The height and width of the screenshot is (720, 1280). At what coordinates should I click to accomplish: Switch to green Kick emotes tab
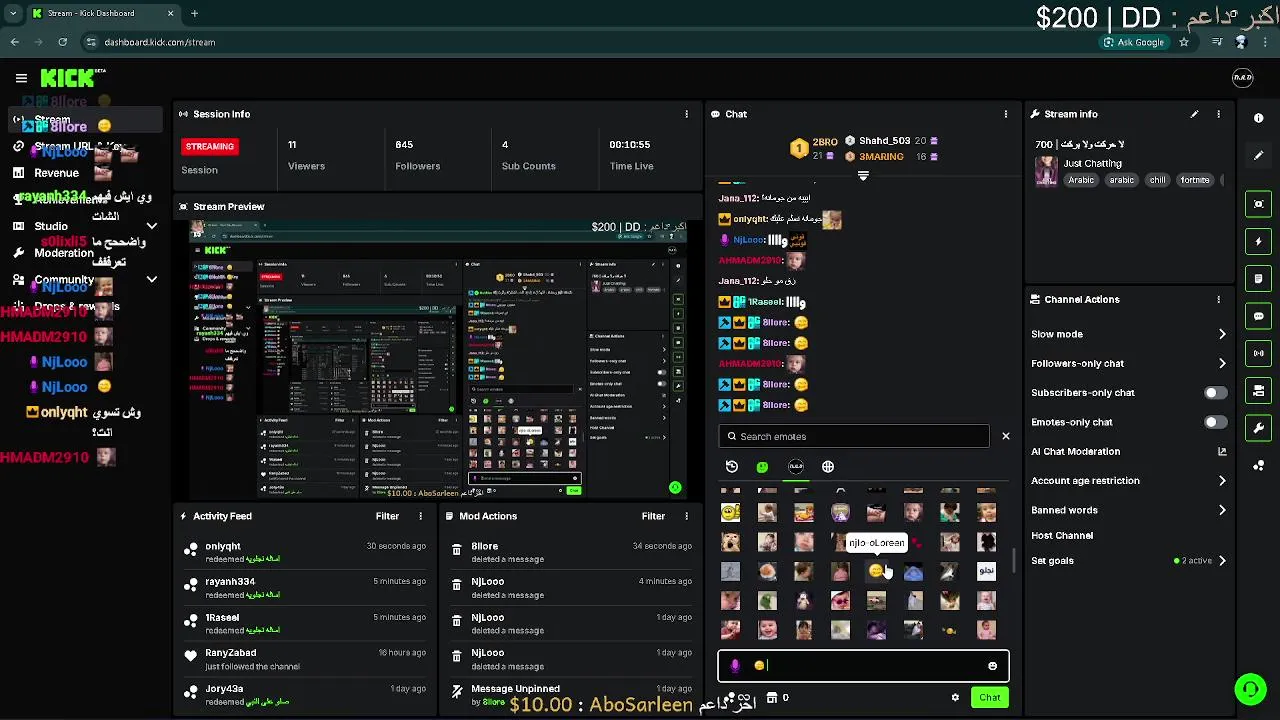(762, 467)
